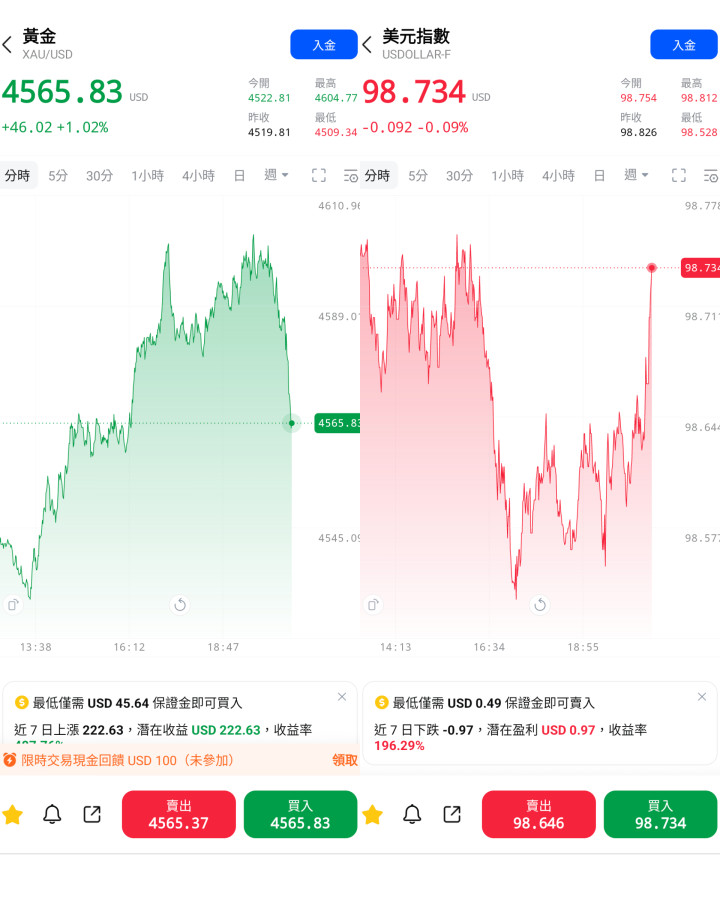Expand the 週 timeframe dropdown on gold
The width and height of the screenshot is (720, 900).
pos(276,175)
